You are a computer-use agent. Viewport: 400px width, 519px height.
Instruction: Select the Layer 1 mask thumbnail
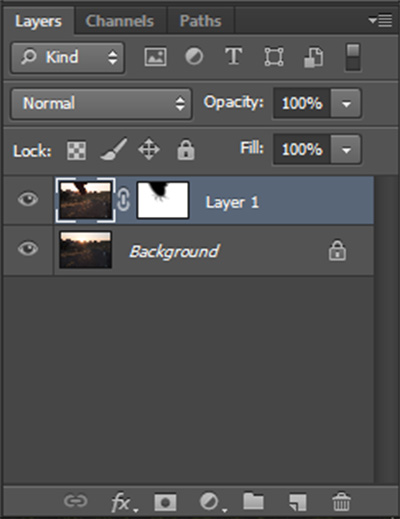pos(163,200)
